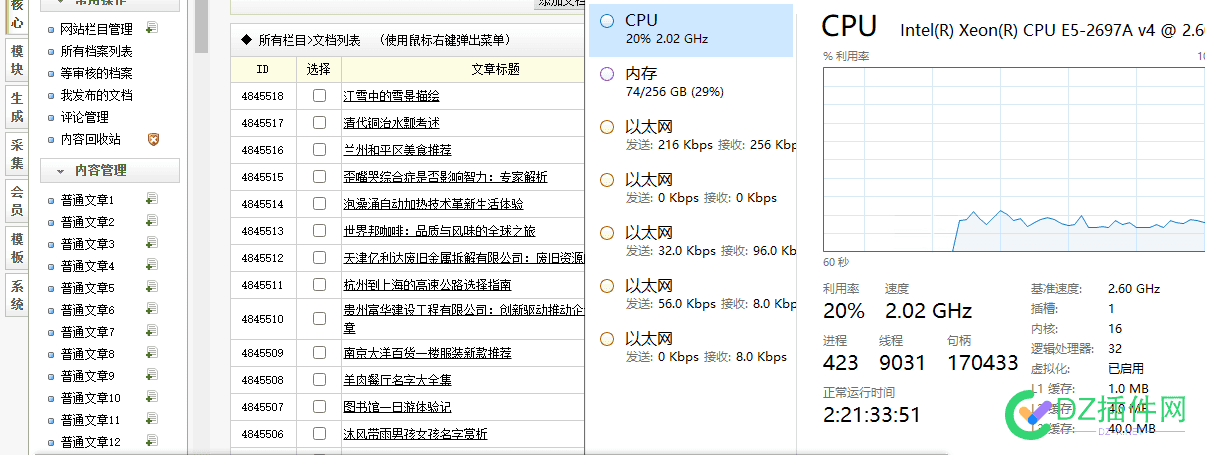
Task: Click the add icon beside 普通文章1
Action: pyautogui.click(x=152, y=199)
